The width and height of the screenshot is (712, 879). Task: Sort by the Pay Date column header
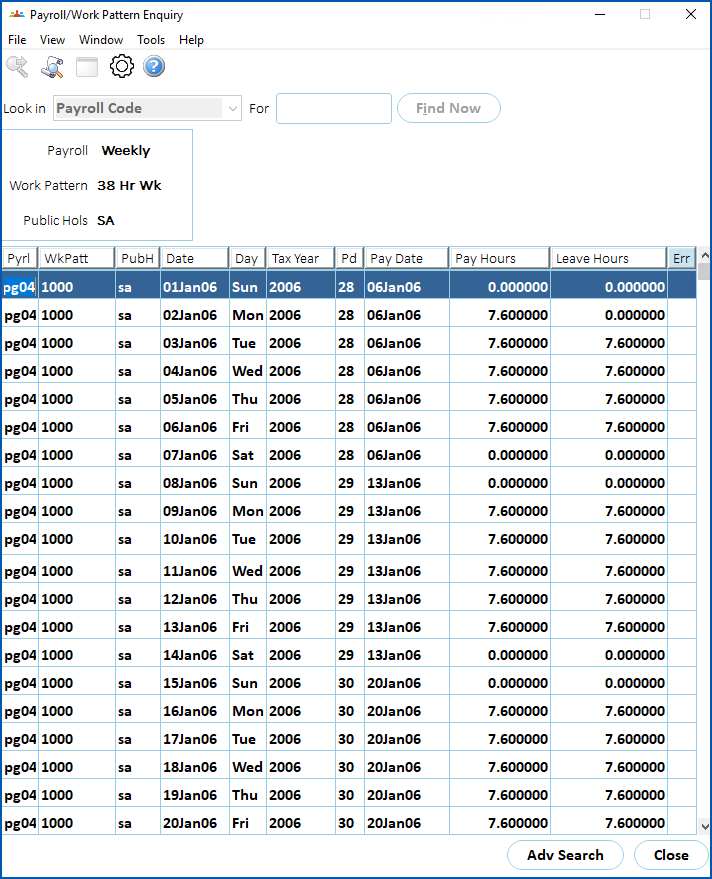(406, 258)
